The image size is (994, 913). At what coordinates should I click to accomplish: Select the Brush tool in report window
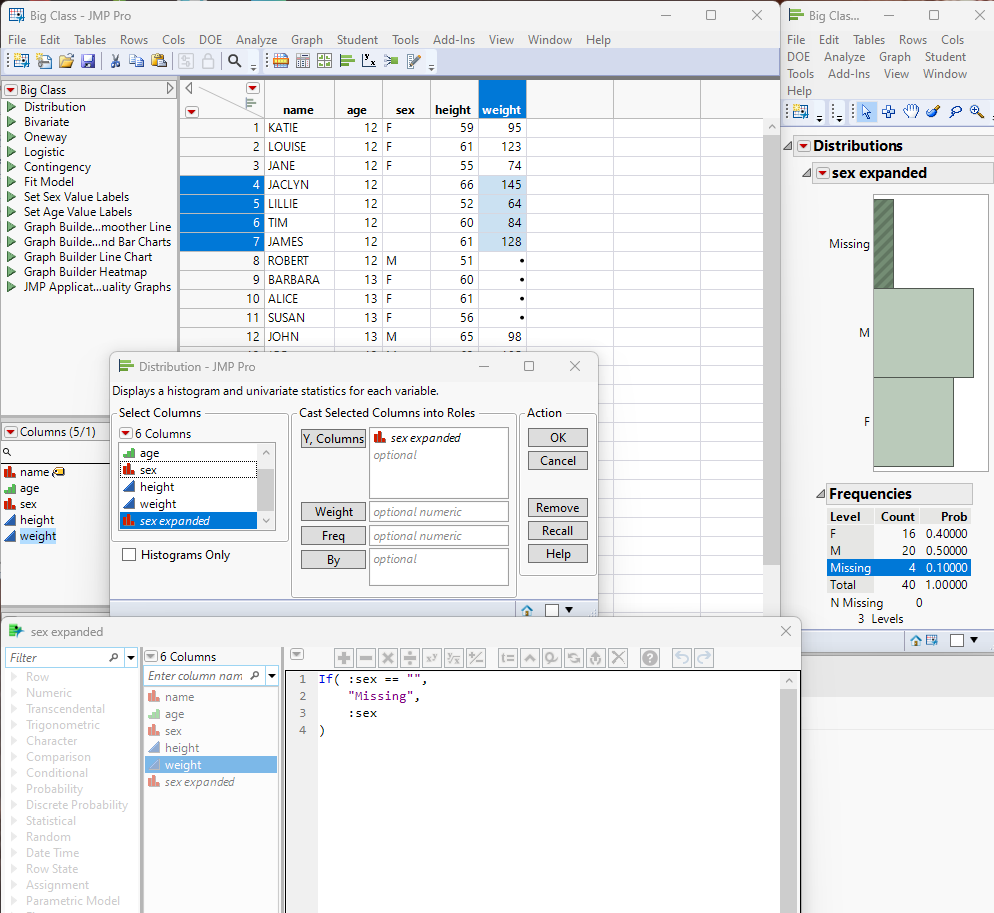click(933, 112)
